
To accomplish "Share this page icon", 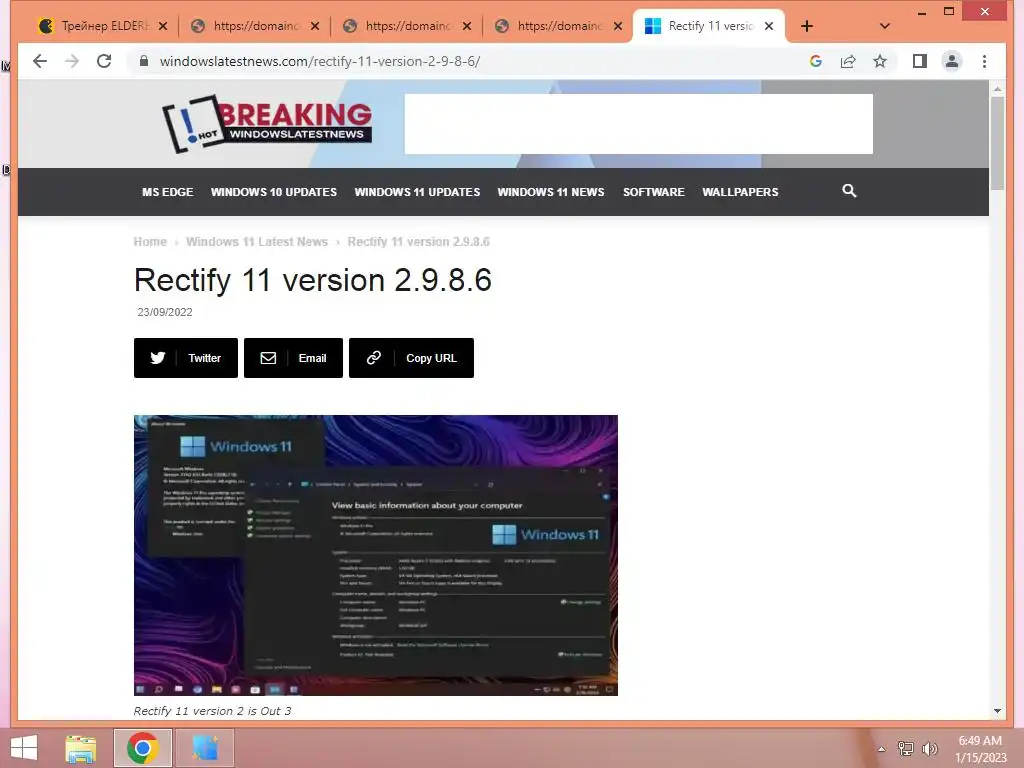I will (x=848, y=61).
